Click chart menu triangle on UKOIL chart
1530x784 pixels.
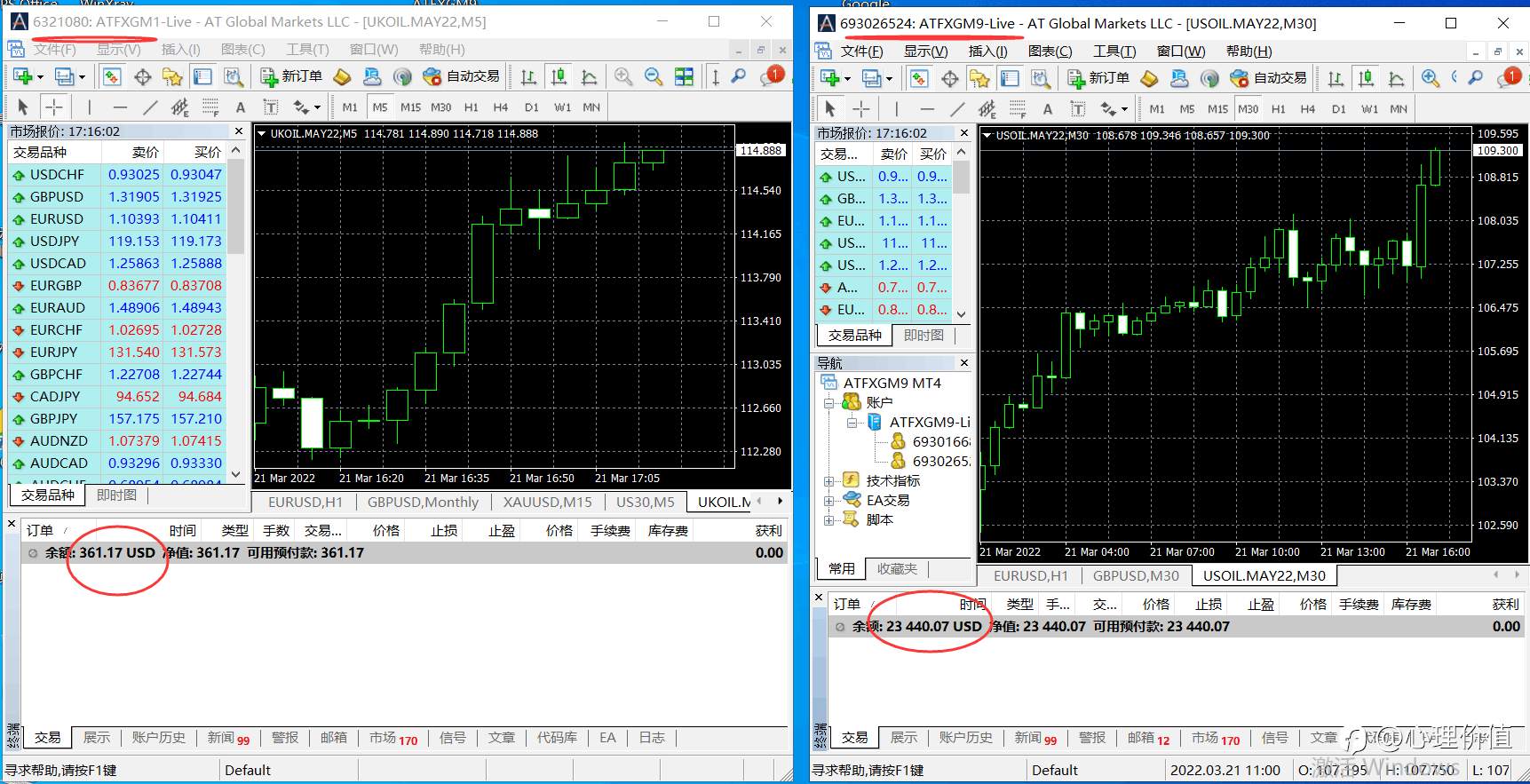(262, 134)
